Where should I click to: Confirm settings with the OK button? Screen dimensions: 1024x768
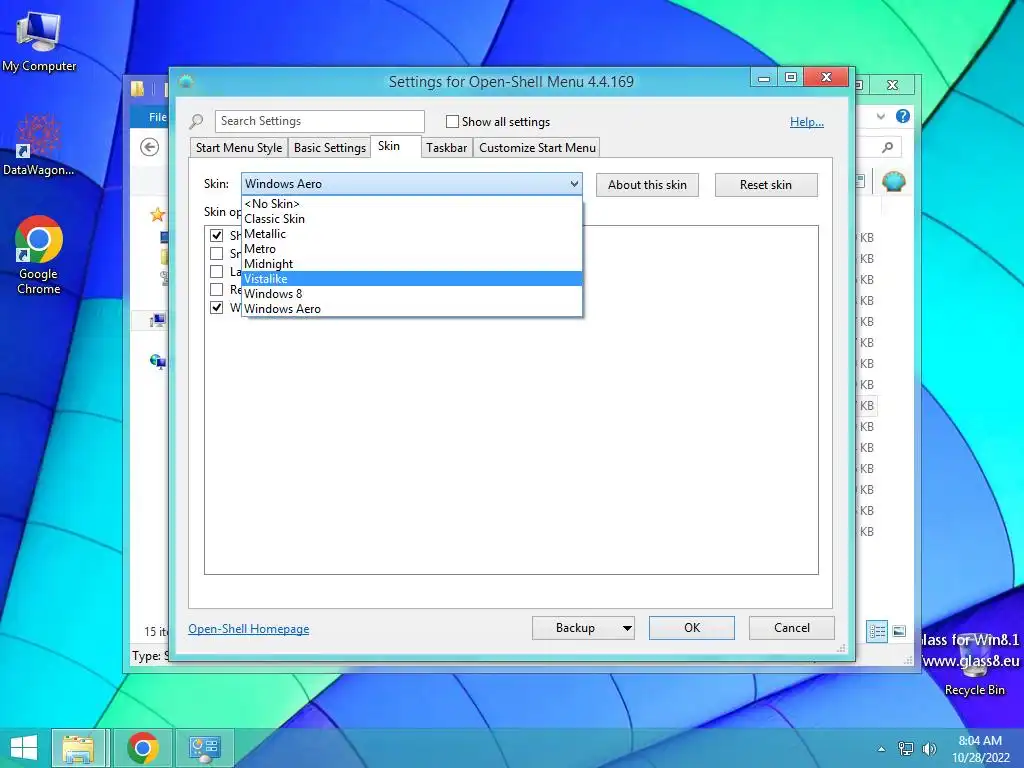[x=692, y=628]
